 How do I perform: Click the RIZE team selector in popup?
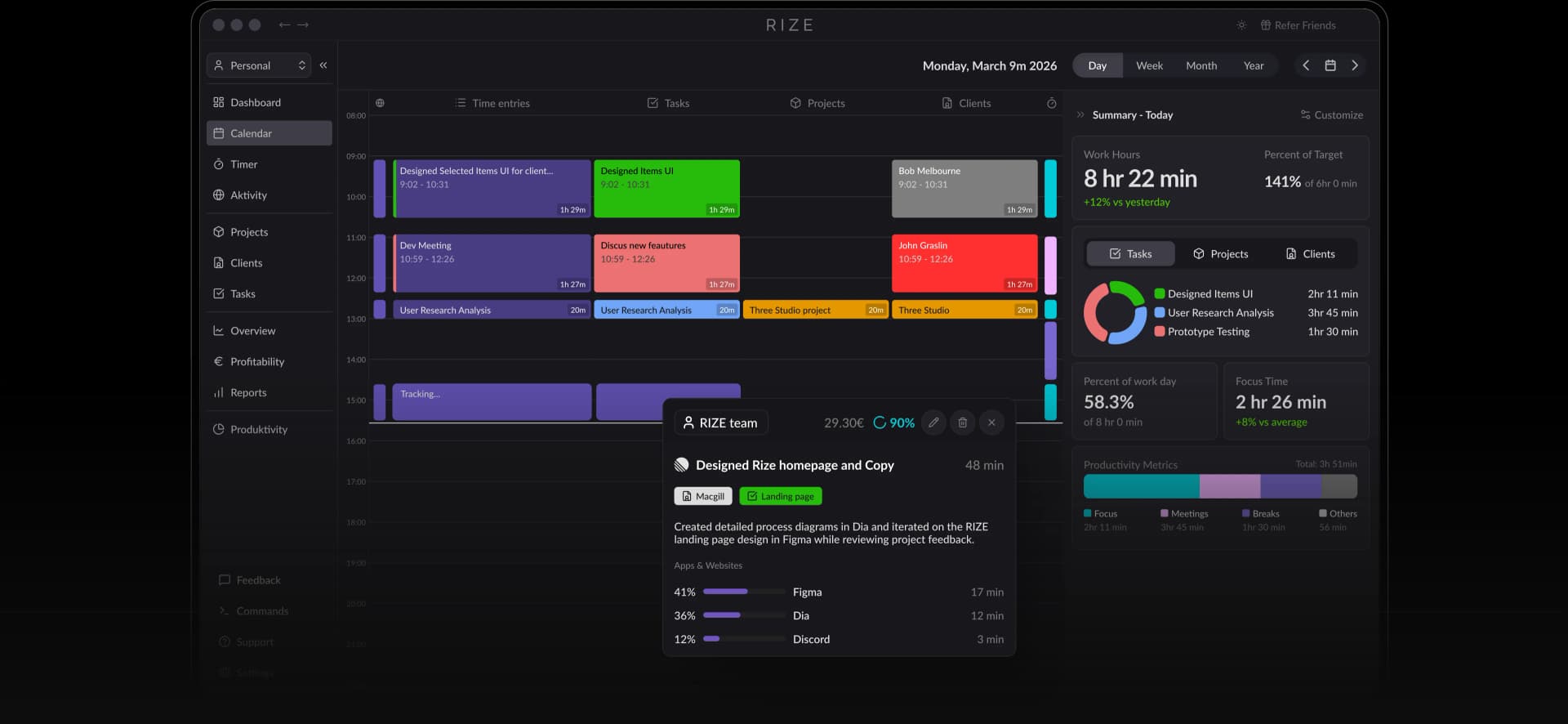click(721, 422)
